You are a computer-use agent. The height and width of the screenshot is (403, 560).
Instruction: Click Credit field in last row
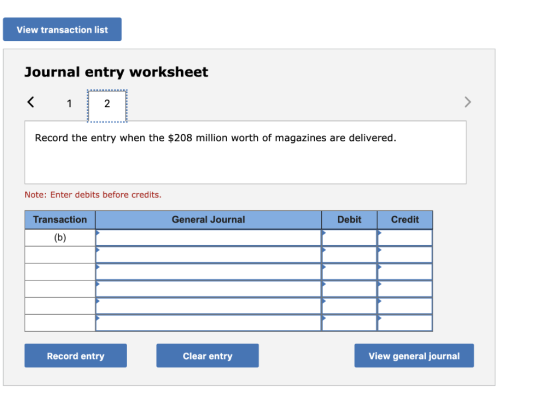(405, 323)
